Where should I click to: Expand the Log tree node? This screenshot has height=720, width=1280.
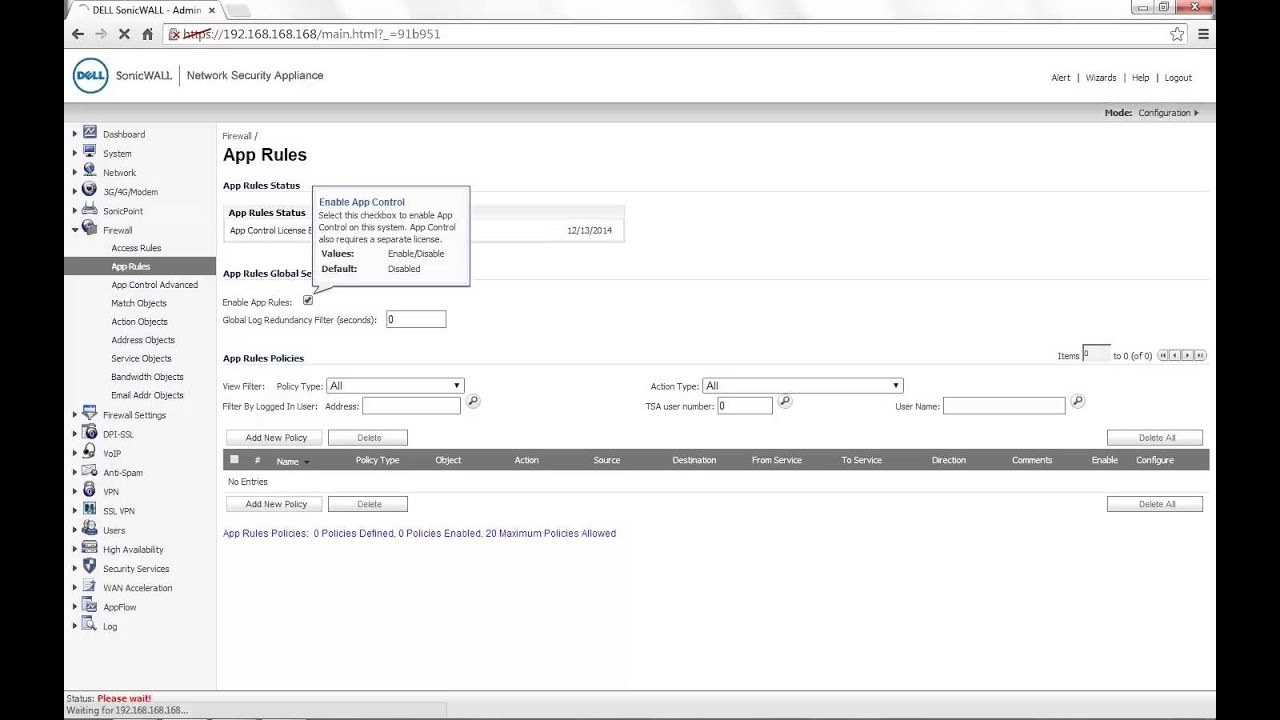click(x=74, y=626)
